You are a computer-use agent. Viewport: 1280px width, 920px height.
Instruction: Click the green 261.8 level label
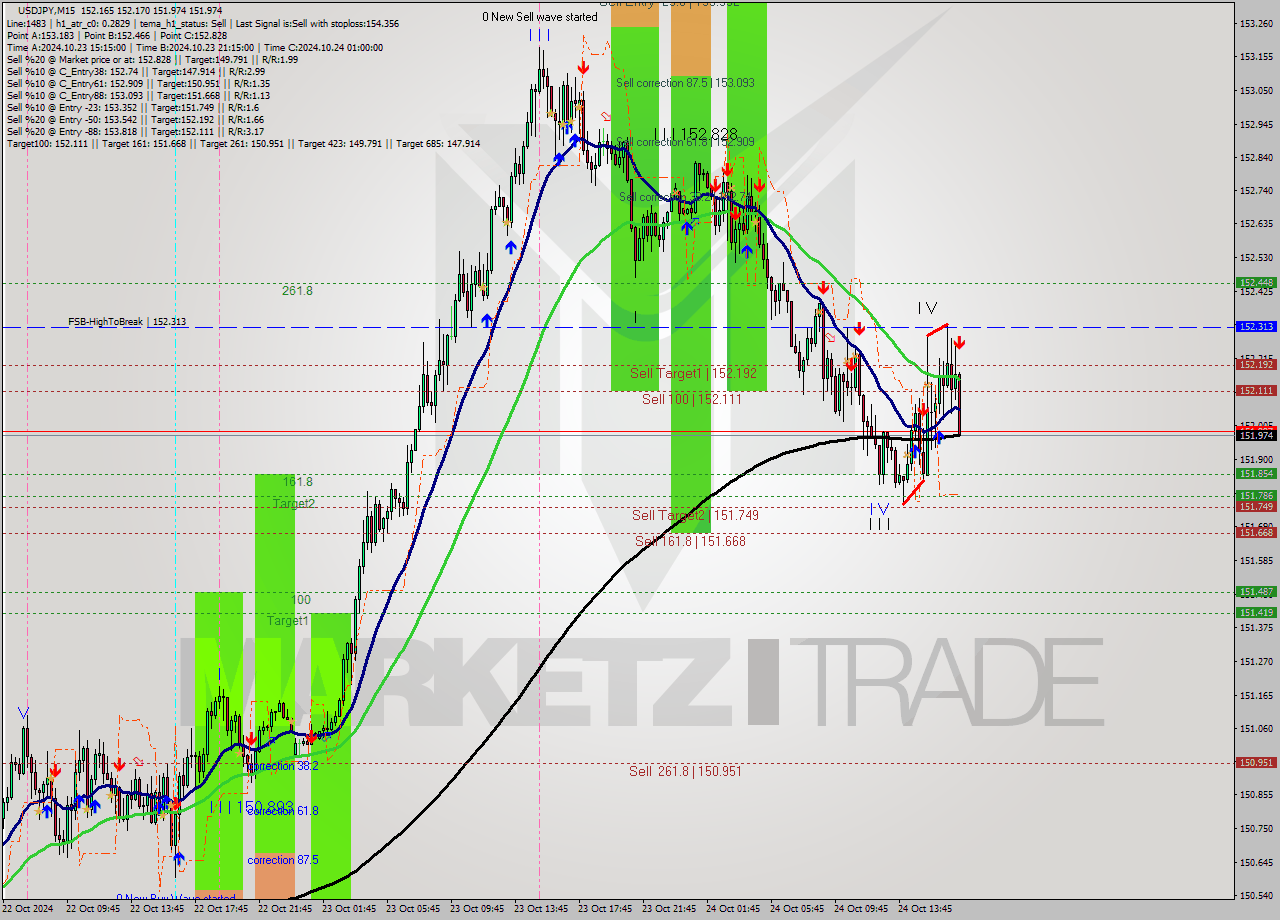pyautogui.click(x=297, y=291)
